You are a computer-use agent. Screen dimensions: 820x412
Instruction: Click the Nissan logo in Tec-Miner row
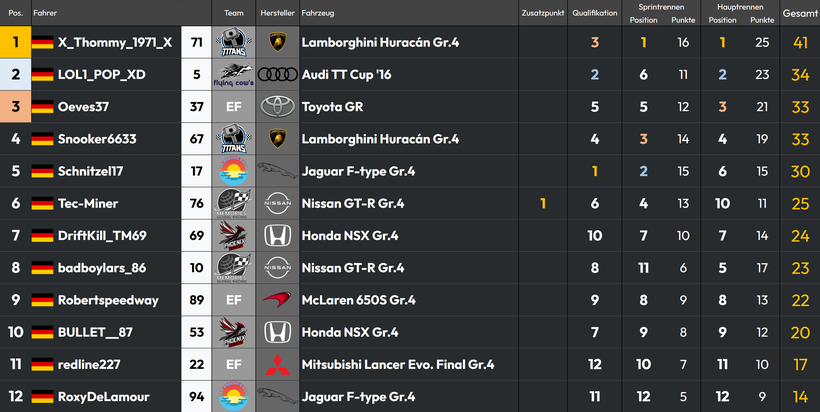pos(278,203)
